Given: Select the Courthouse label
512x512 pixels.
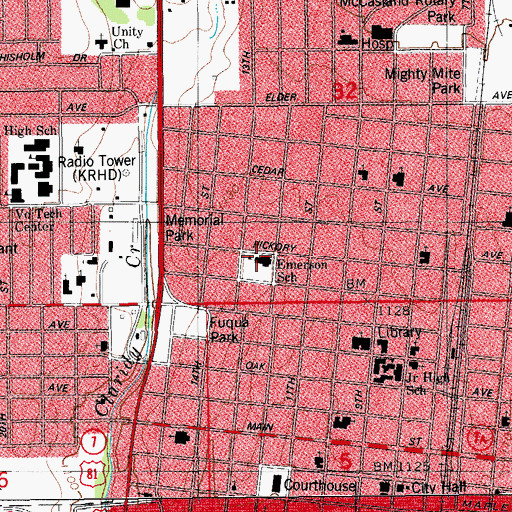Looking at the screenshot, I should coord(320,485).
